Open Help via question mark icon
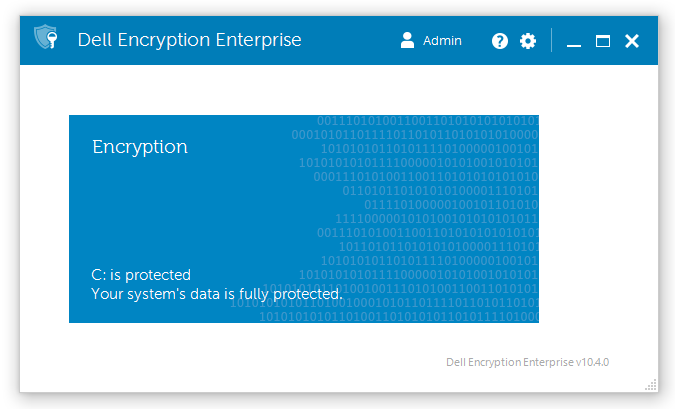The width and height of the screenshot is (675, 409). [x=500, y=41]
